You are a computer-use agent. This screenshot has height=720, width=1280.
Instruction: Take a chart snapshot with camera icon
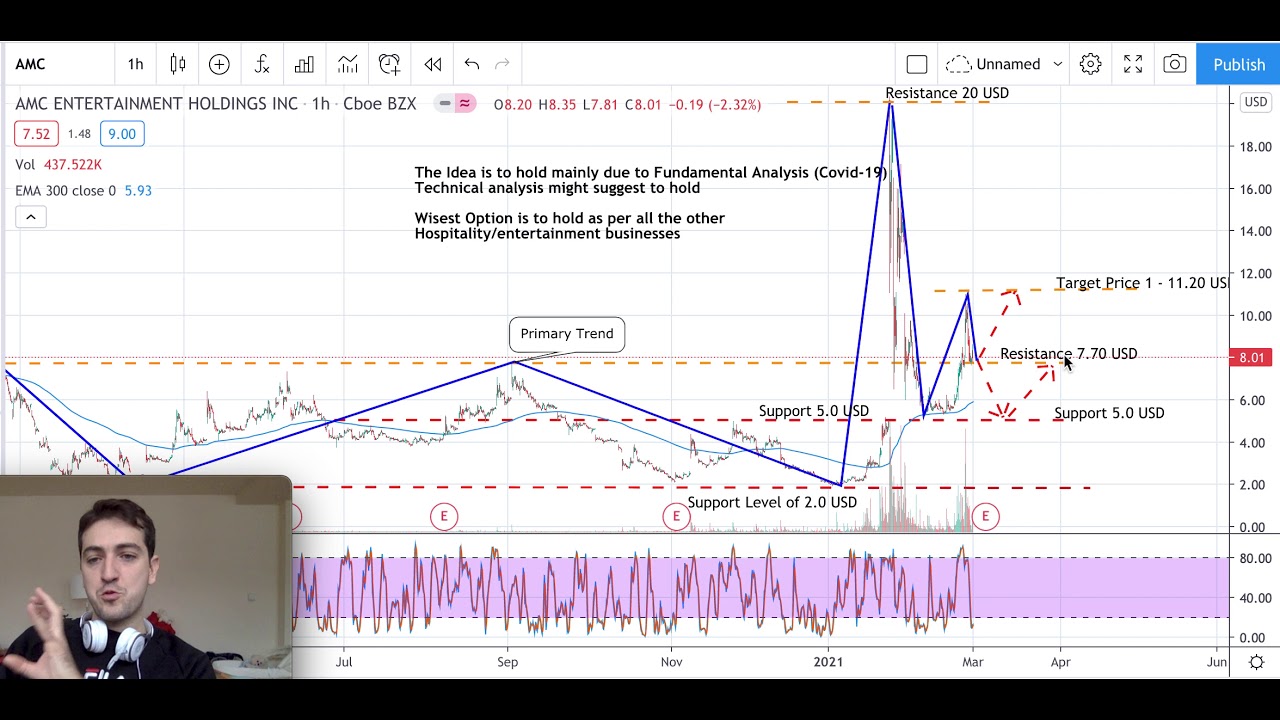pyautogui.click(x=1175, y=64)
